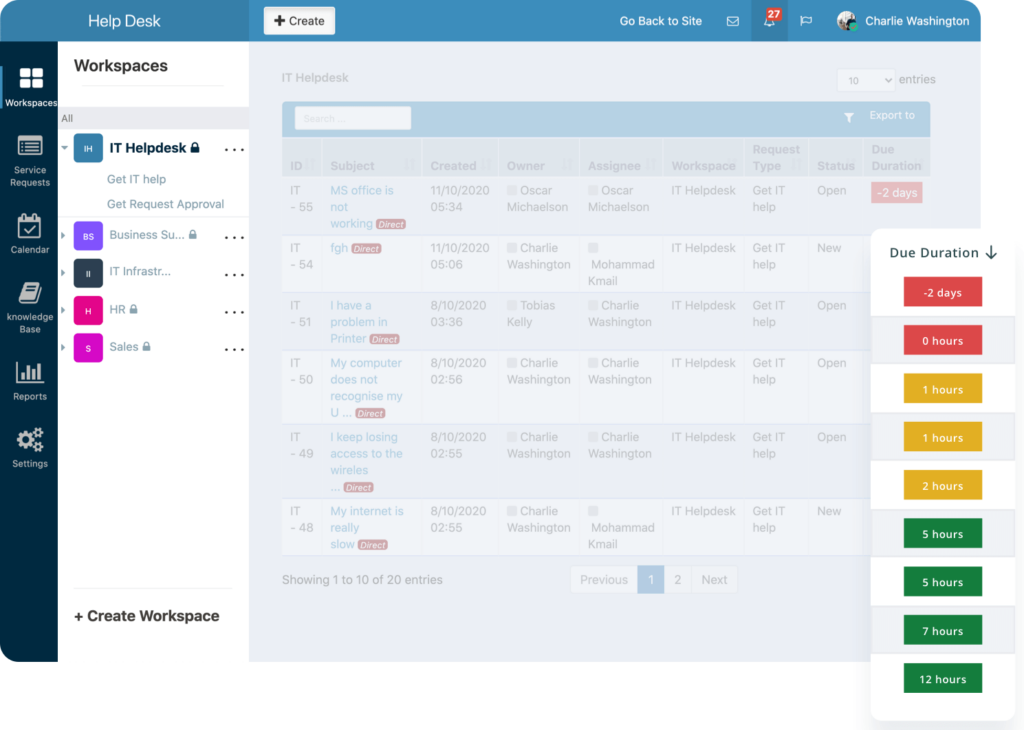The height and width of the screenshot is (730, 1024).
Task: Open IT Helpdesk three-dot menu
Action: pos(234,150)
